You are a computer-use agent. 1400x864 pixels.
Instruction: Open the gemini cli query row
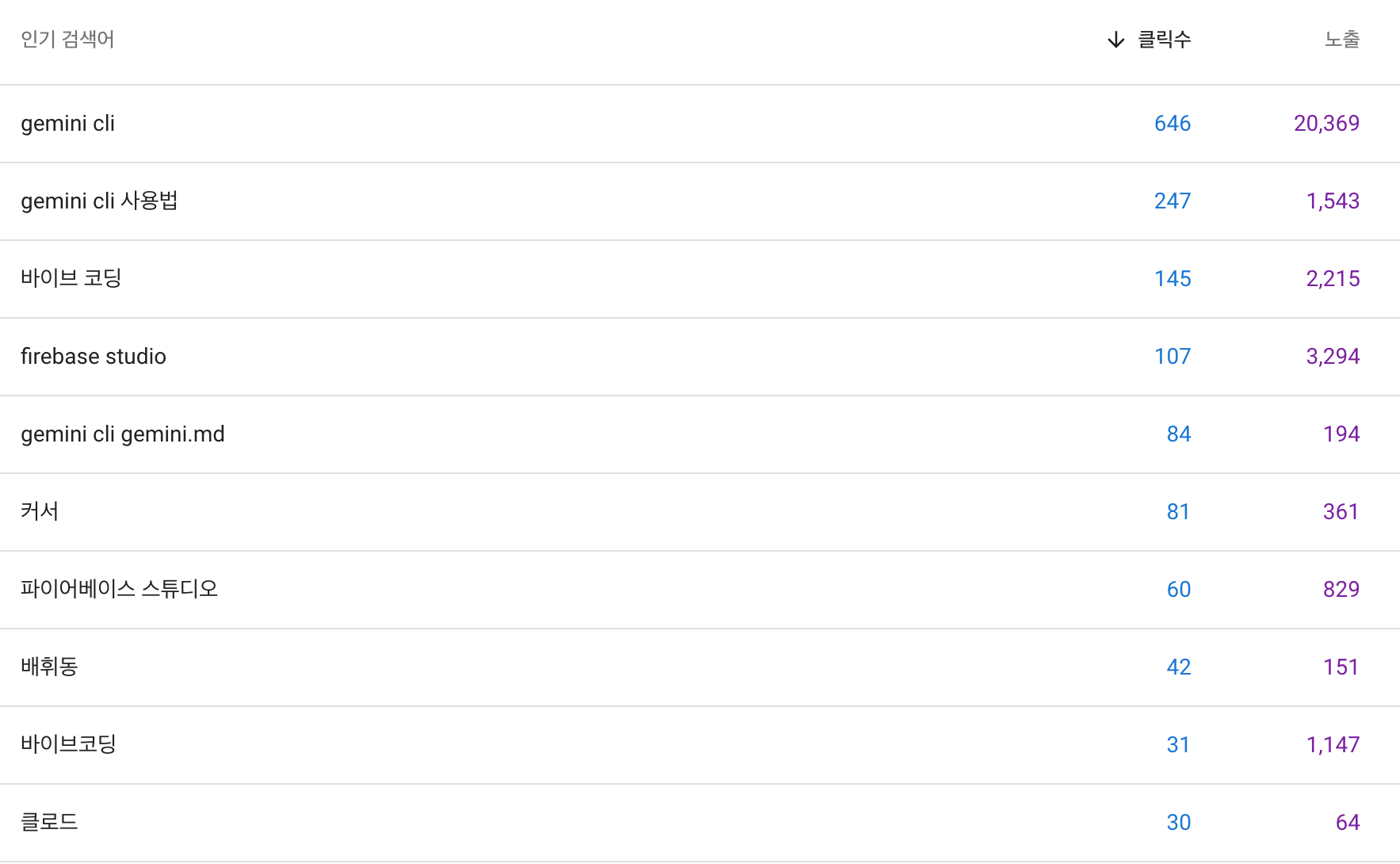pos(700,124)
